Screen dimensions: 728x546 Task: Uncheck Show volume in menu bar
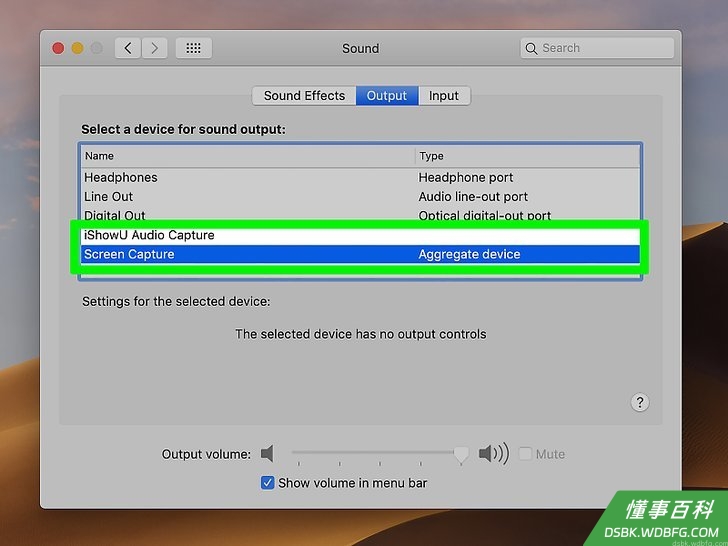coord(267,483)
